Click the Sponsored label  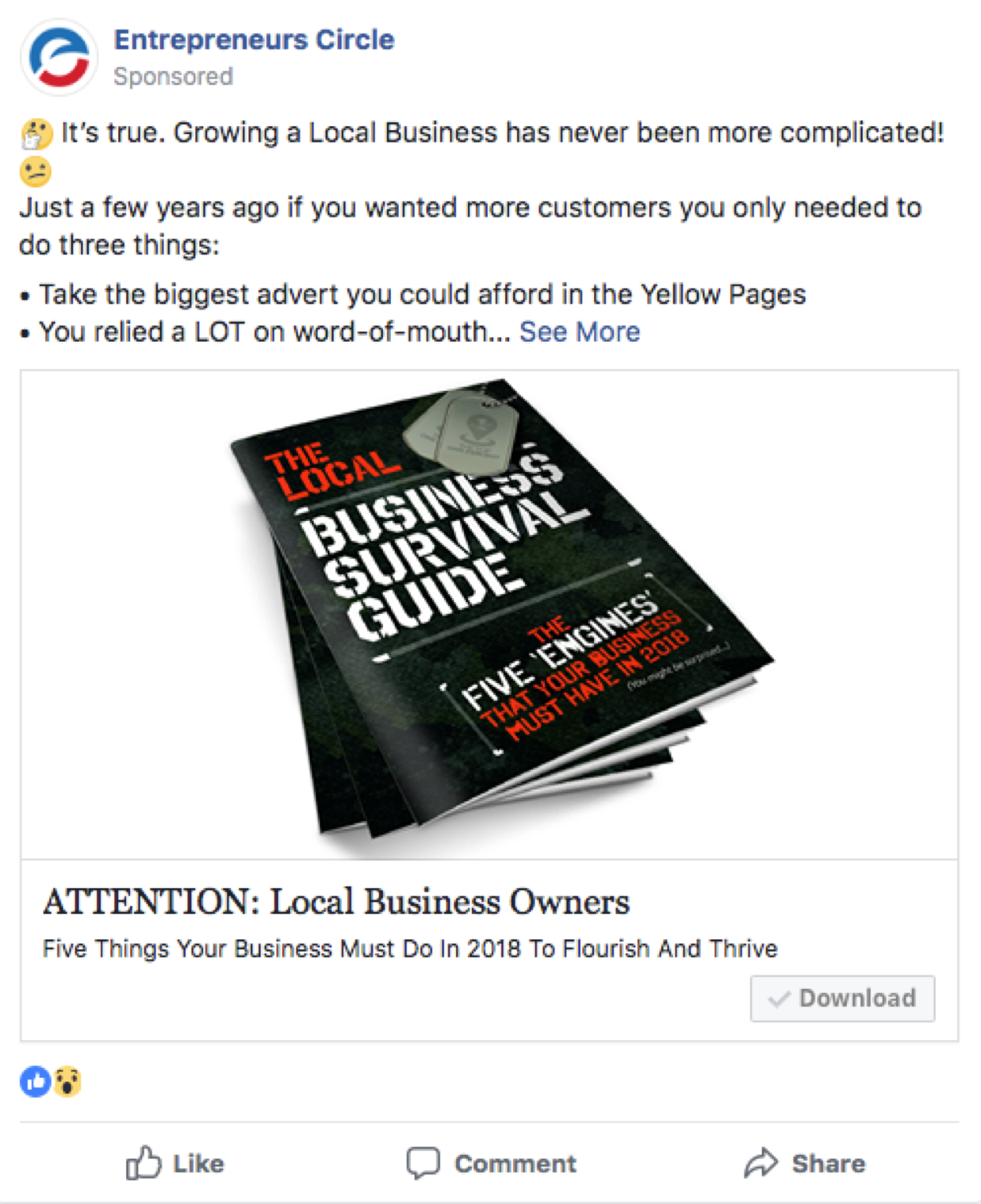(173, 76)
